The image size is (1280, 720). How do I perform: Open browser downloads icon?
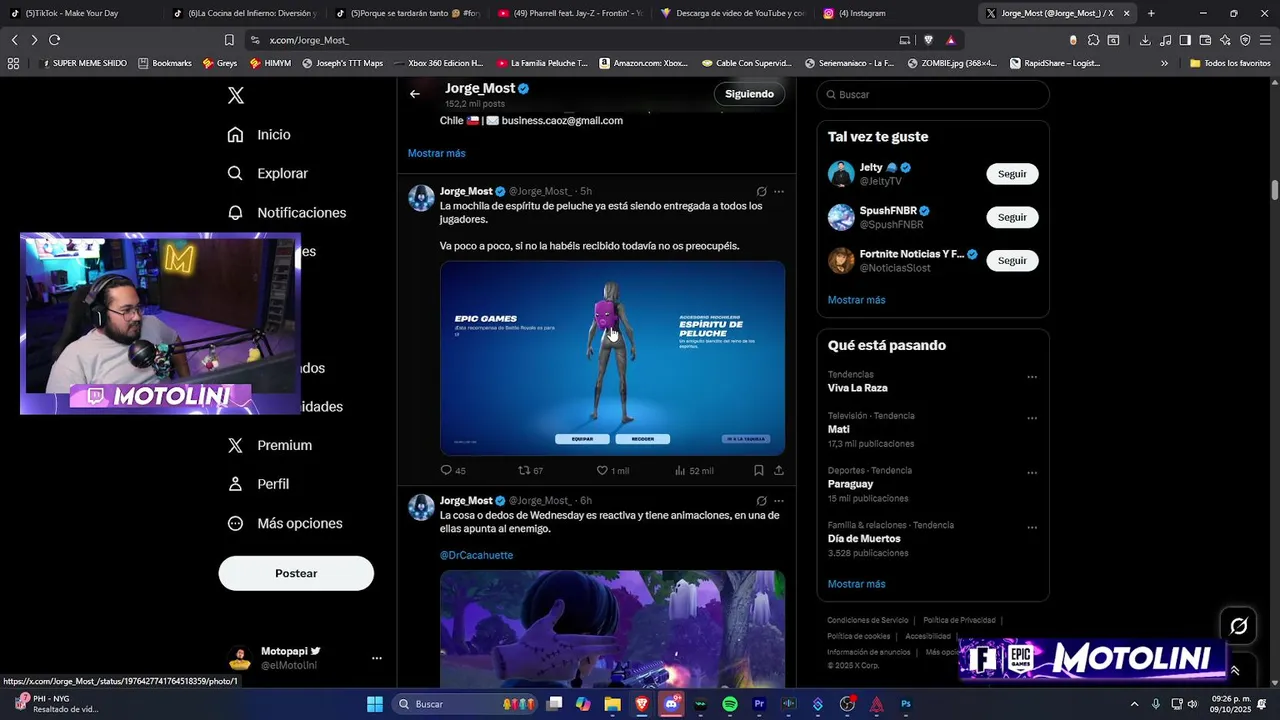tap(1145, 40)
